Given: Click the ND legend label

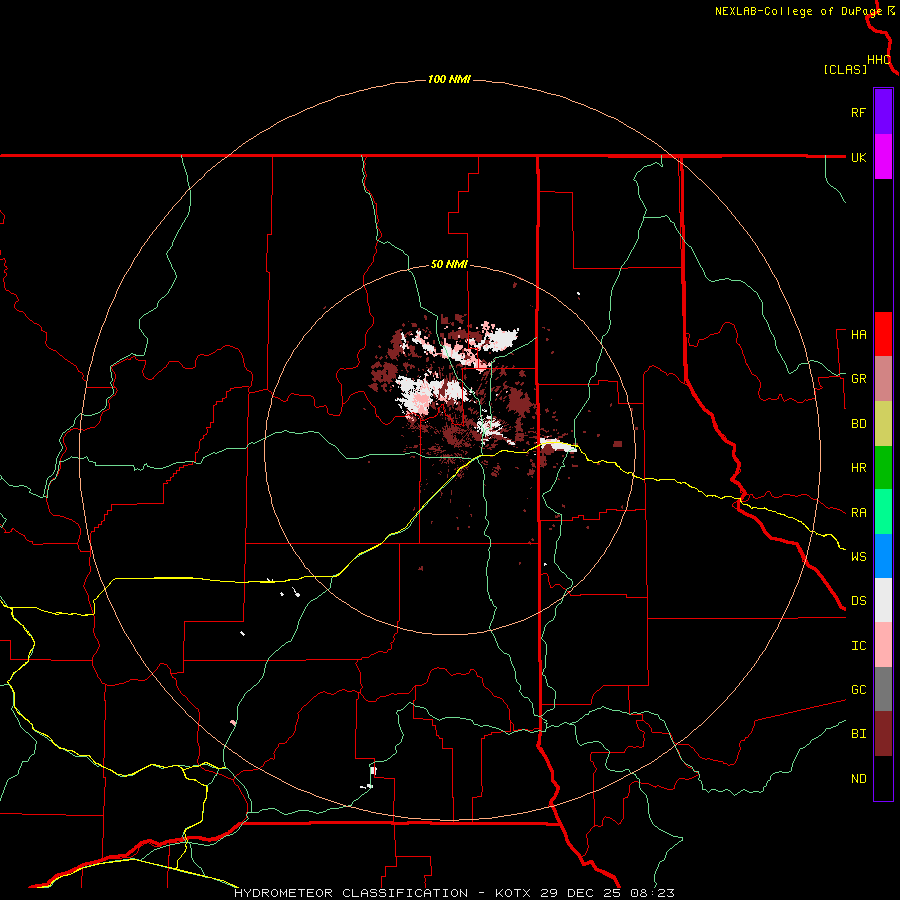Looking at the screenshot, I should [858, 779].
